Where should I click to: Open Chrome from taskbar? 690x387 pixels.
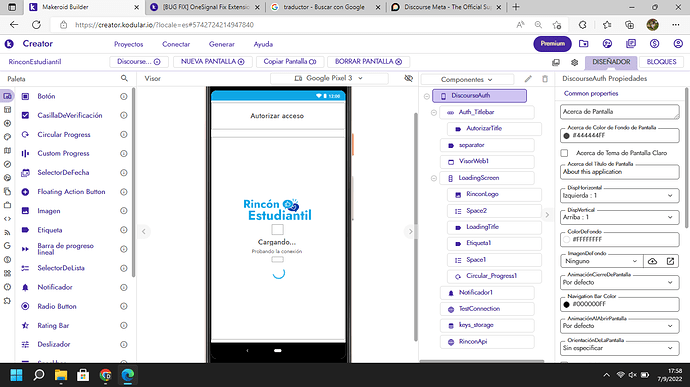coord(105,375)
